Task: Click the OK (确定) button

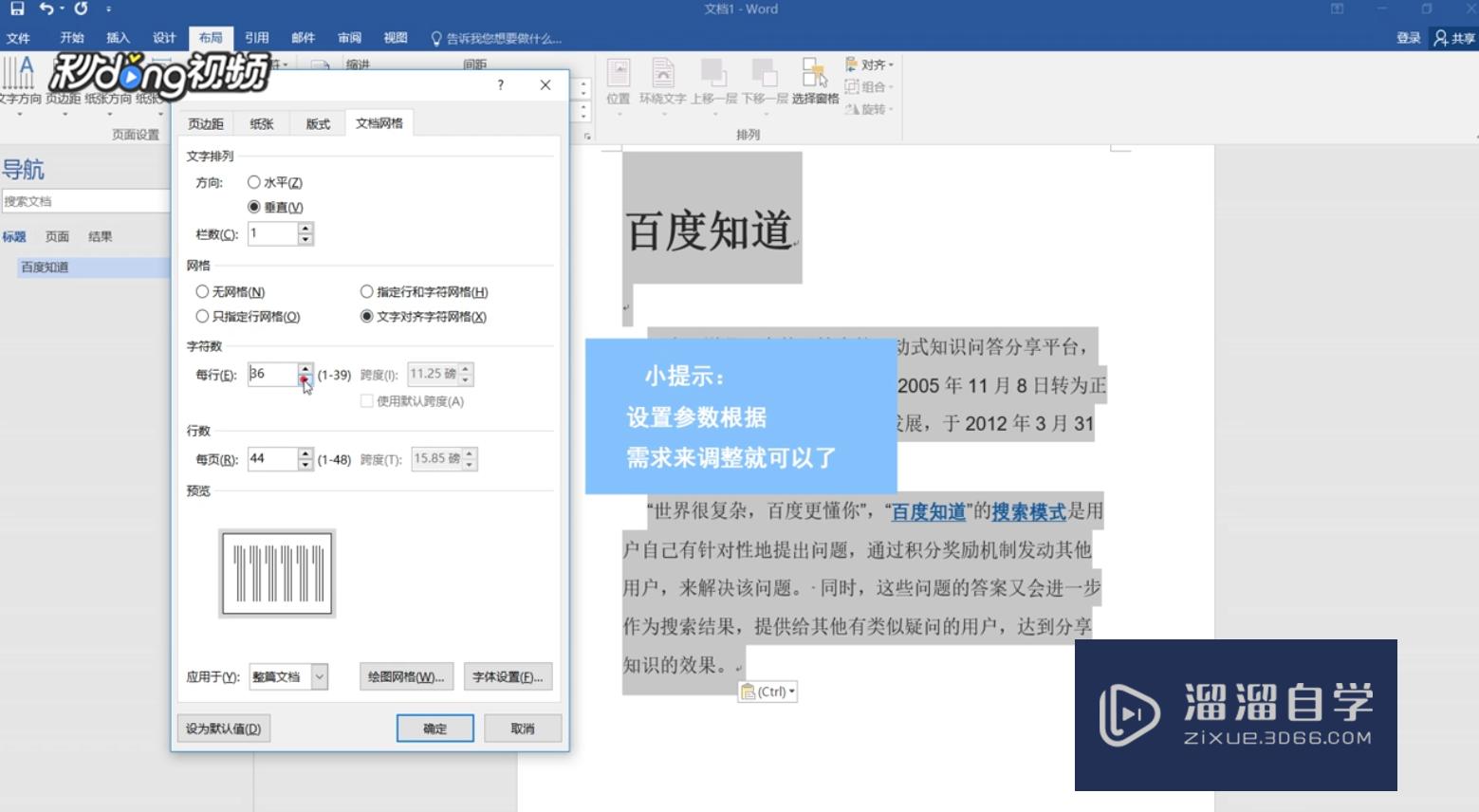Action: click(435, 729)
